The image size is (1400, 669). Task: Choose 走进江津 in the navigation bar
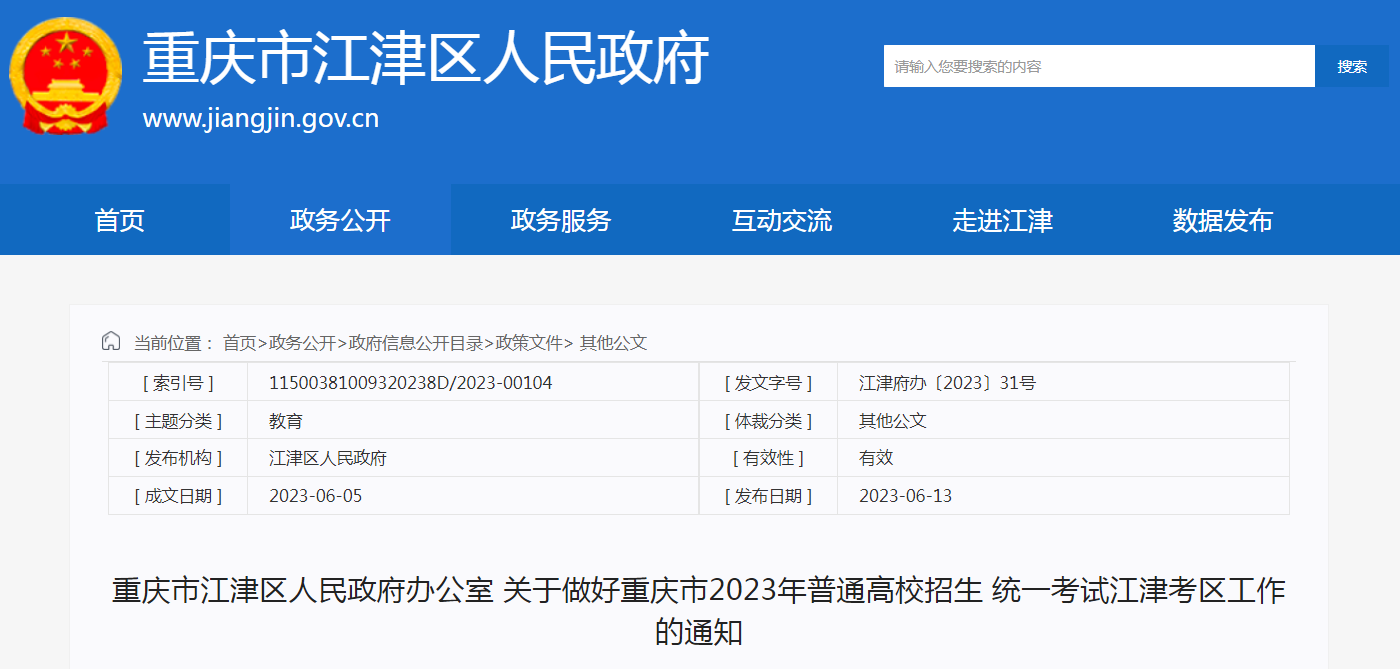click(1002, 220)
